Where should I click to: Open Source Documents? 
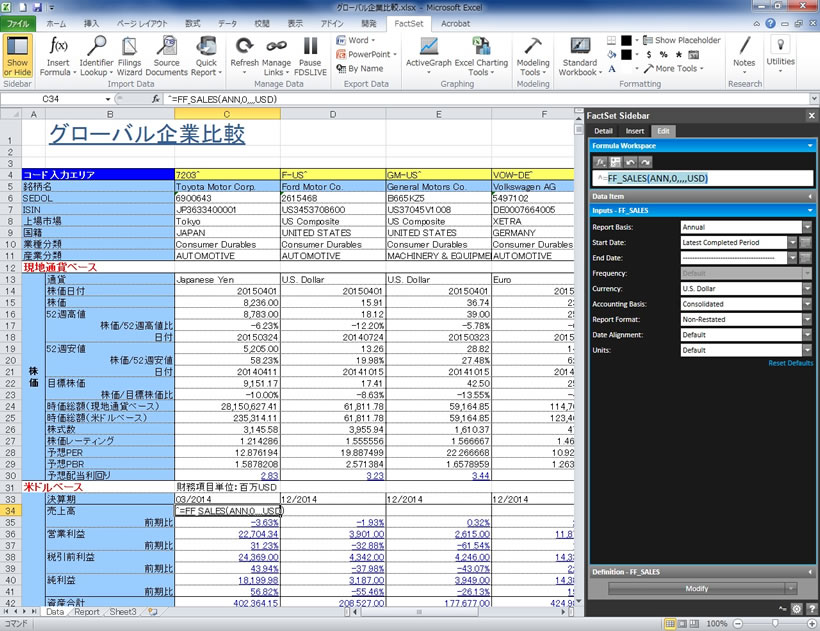[166, 56]
